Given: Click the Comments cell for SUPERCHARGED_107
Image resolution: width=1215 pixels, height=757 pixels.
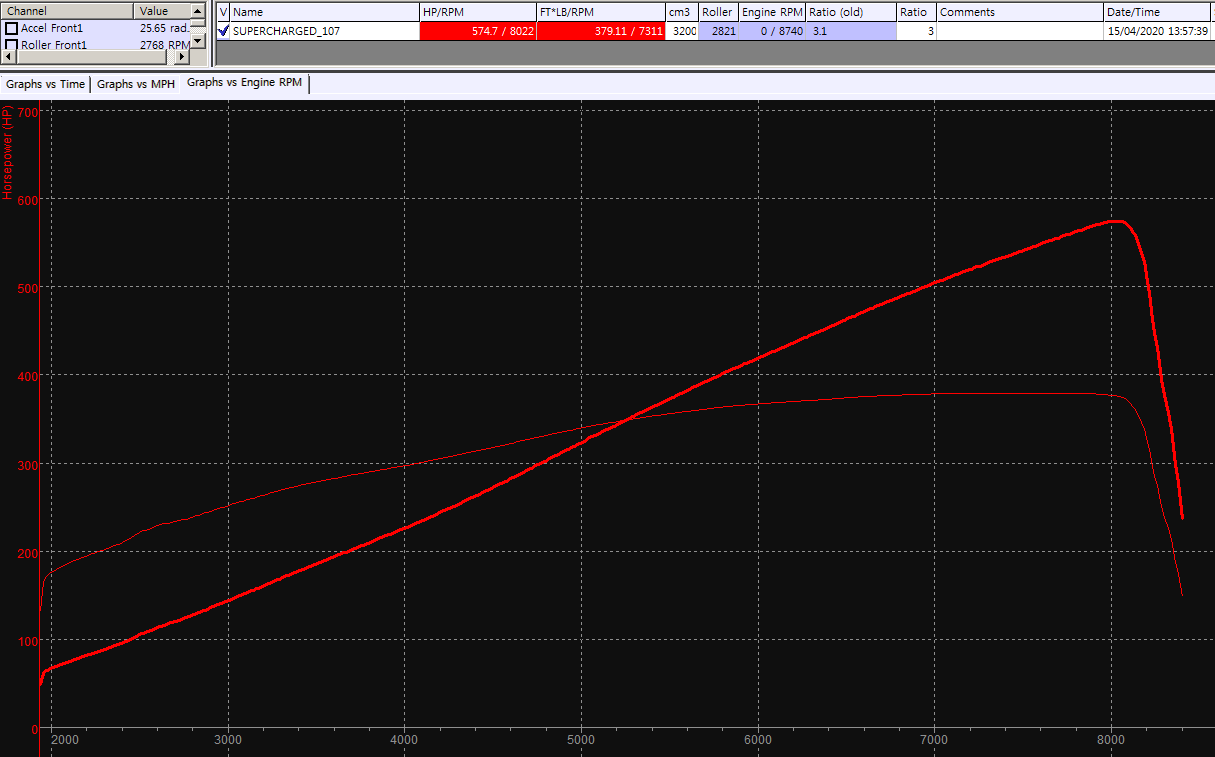Looking at the screenshot, I should (1019, 31).
